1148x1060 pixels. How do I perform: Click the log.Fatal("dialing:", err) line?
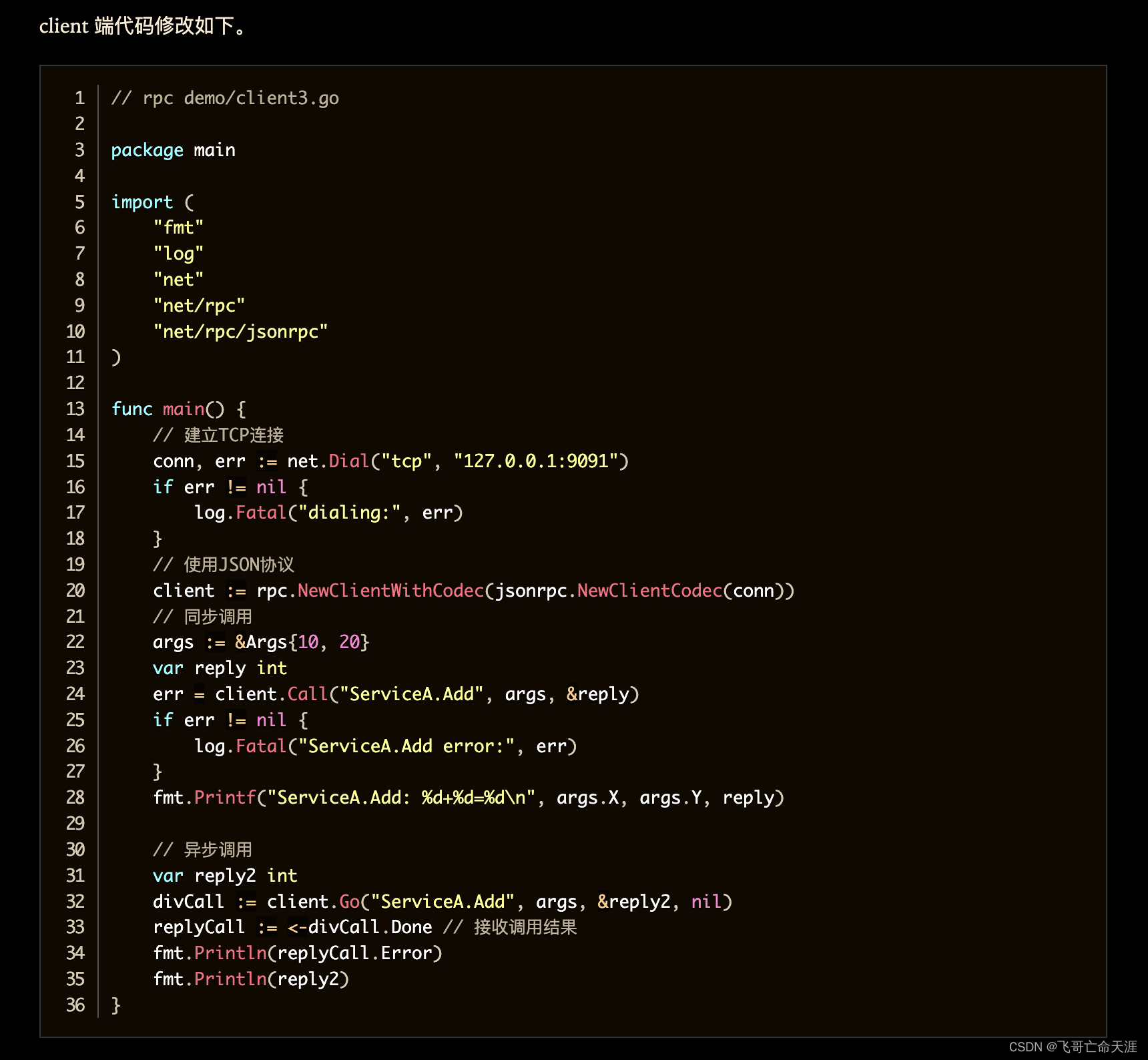[x=328, y=513]
